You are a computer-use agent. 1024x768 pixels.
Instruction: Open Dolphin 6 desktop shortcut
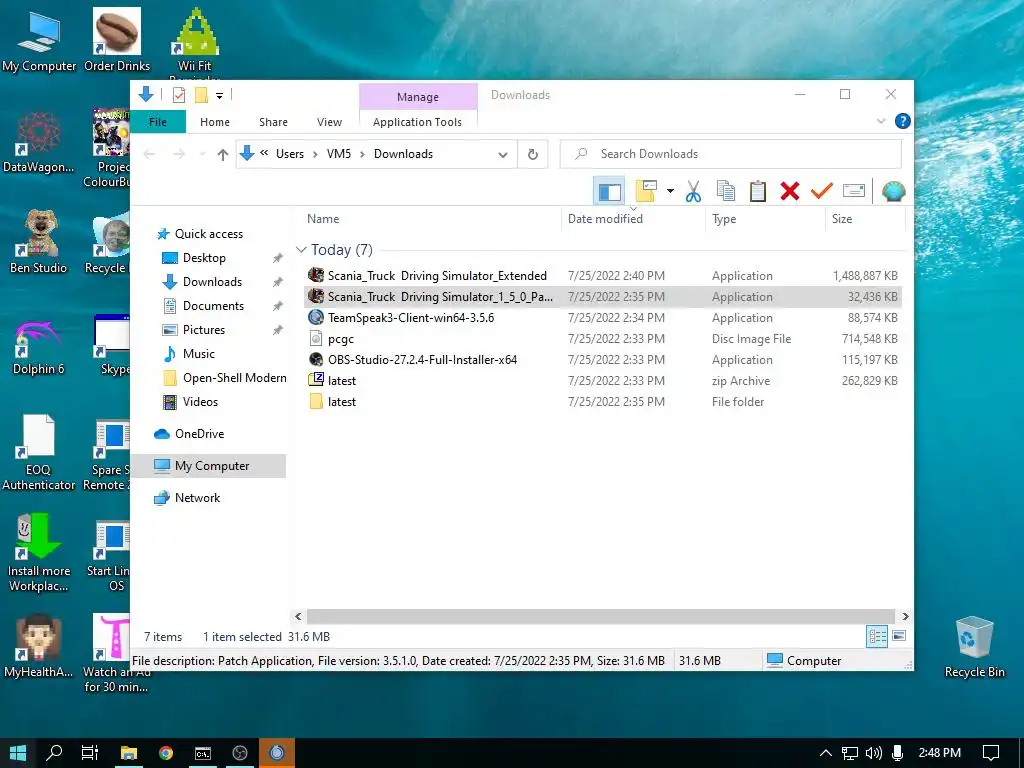click(x=38, y=348)
